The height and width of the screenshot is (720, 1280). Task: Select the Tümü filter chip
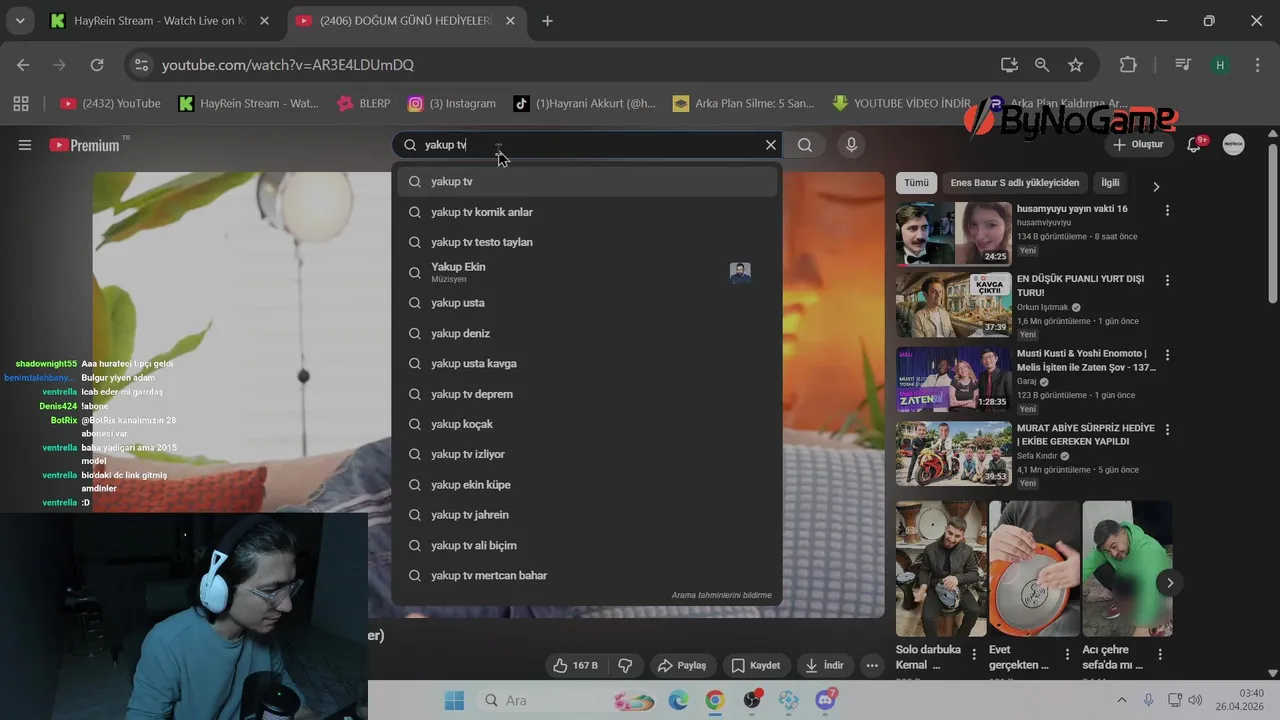(916, 183)
